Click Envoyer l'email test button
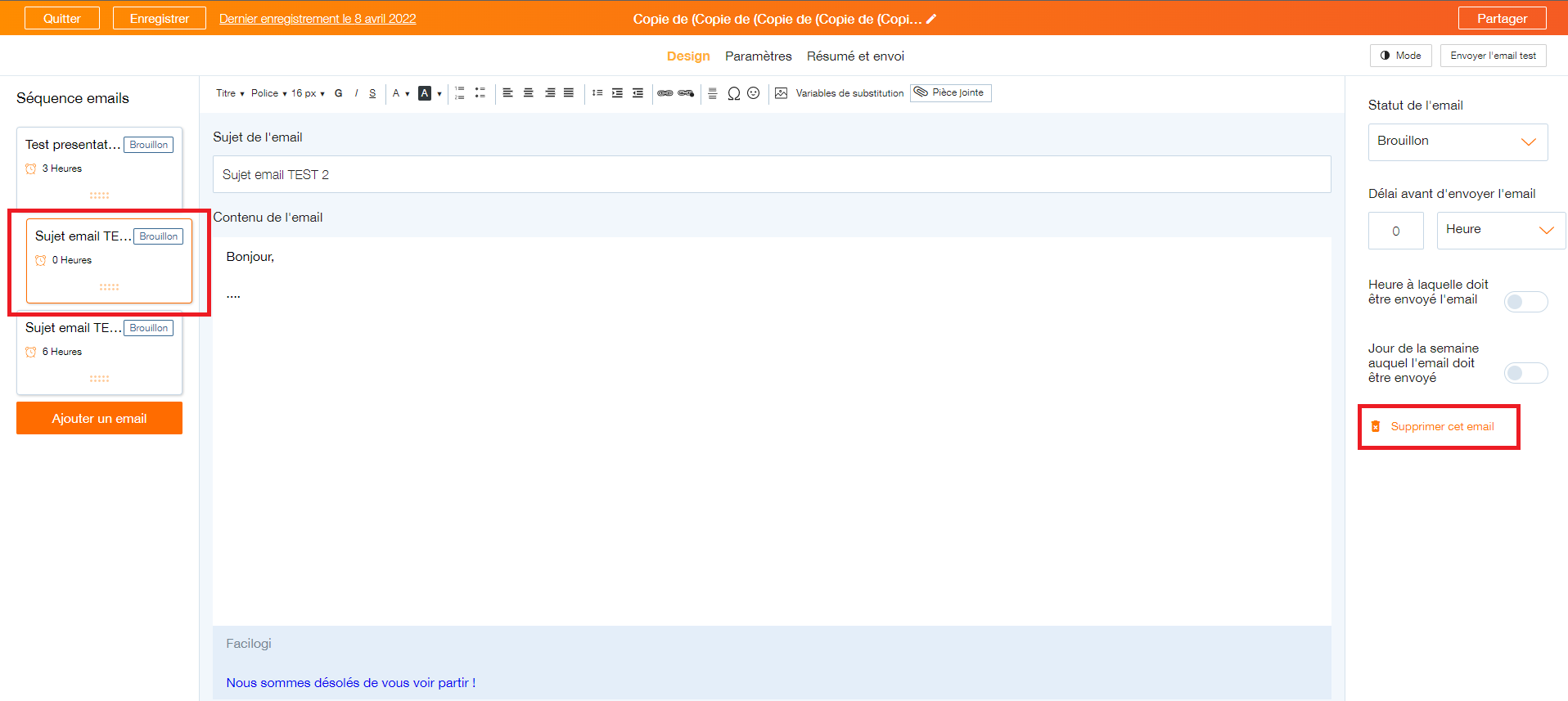This screenshot has width=1568, height=701. tap(1493, 56)
